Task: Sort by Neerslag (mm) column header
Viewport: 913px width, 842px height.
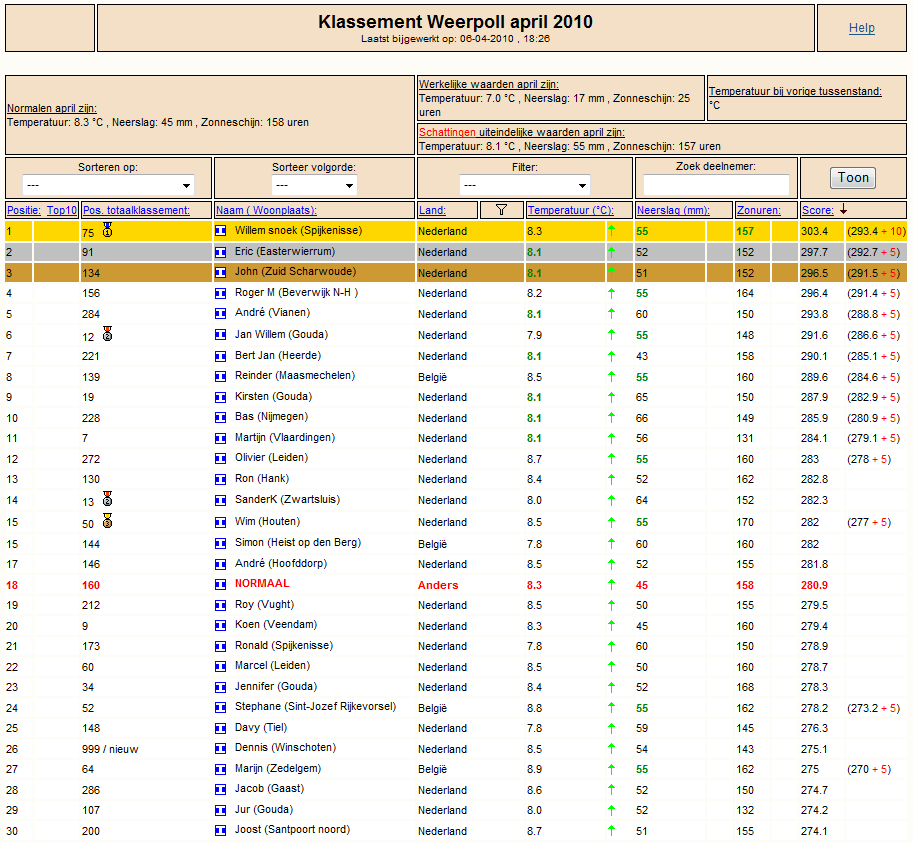Action: tap(673, 210)
